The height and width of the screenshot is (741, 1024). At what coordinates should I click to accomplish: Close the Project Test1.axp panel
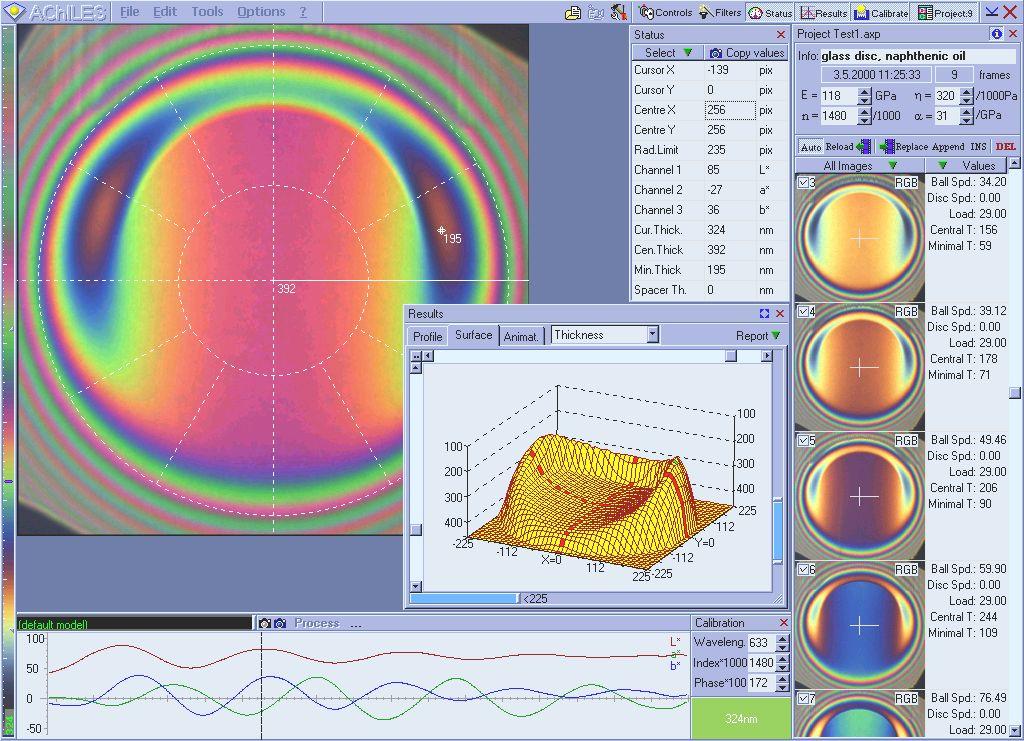(x=1014, y=34)
